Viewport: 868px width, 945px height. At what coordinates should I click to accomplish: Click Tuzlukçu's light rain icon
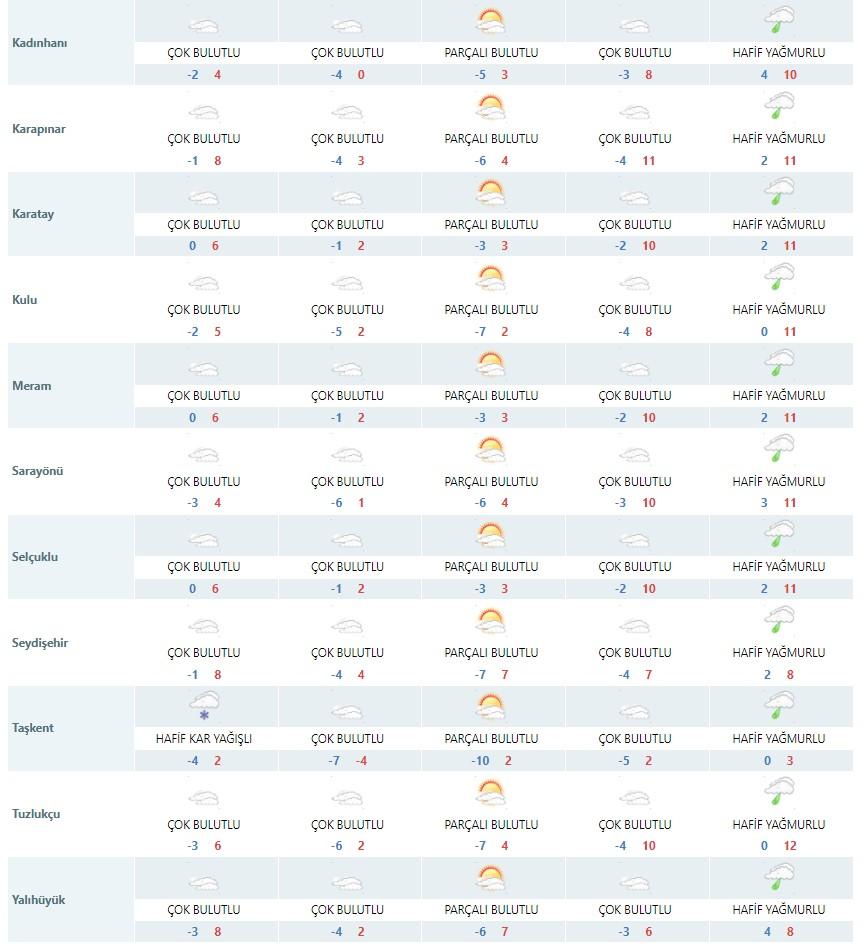tap(779, 791)
